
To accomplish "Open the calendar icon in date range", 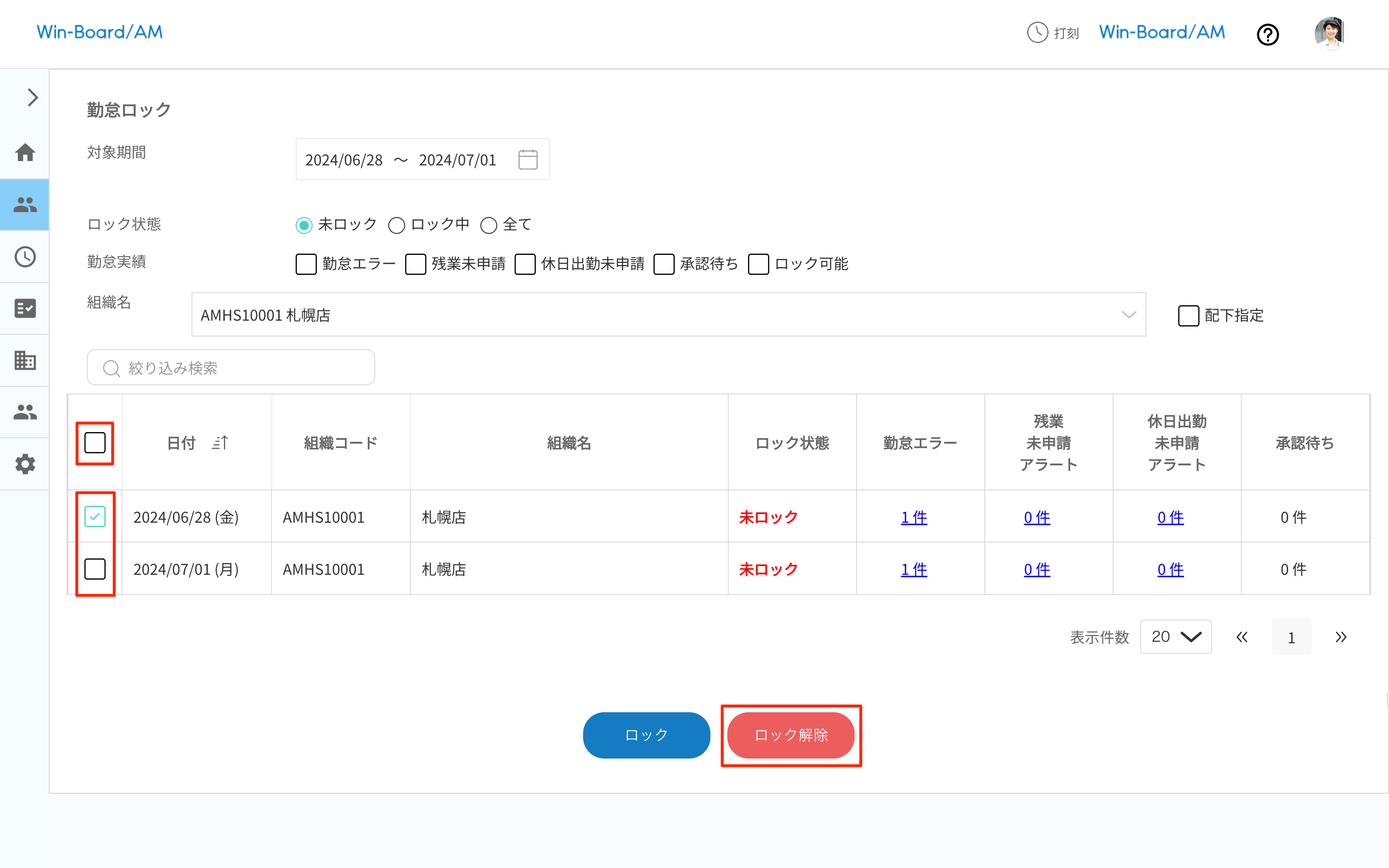I will (x=528, y=160).
